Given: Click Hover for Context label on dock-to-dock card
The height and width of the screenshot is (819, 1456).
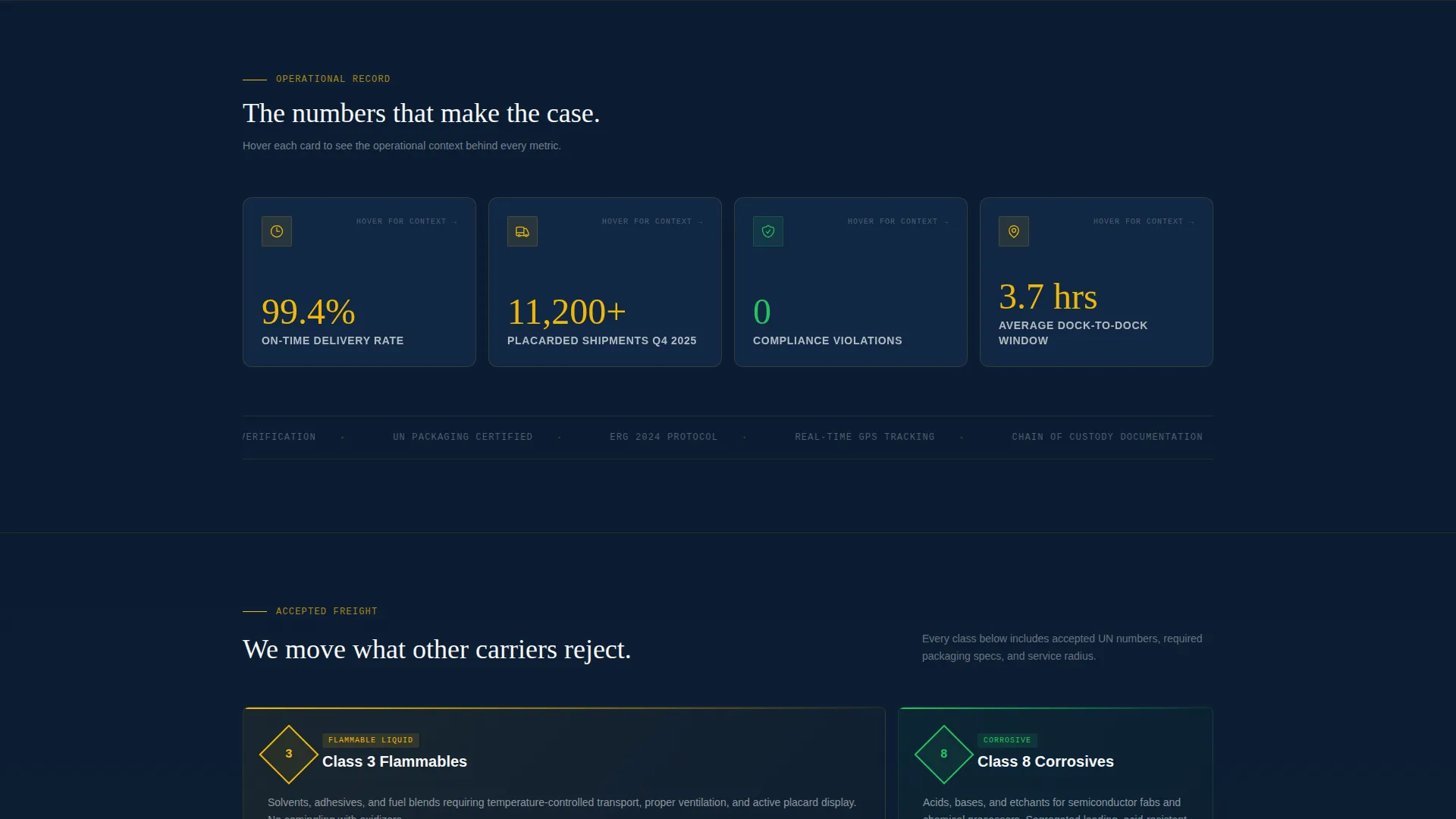Looking at the screenshot, I should [x=1144, y=221].
